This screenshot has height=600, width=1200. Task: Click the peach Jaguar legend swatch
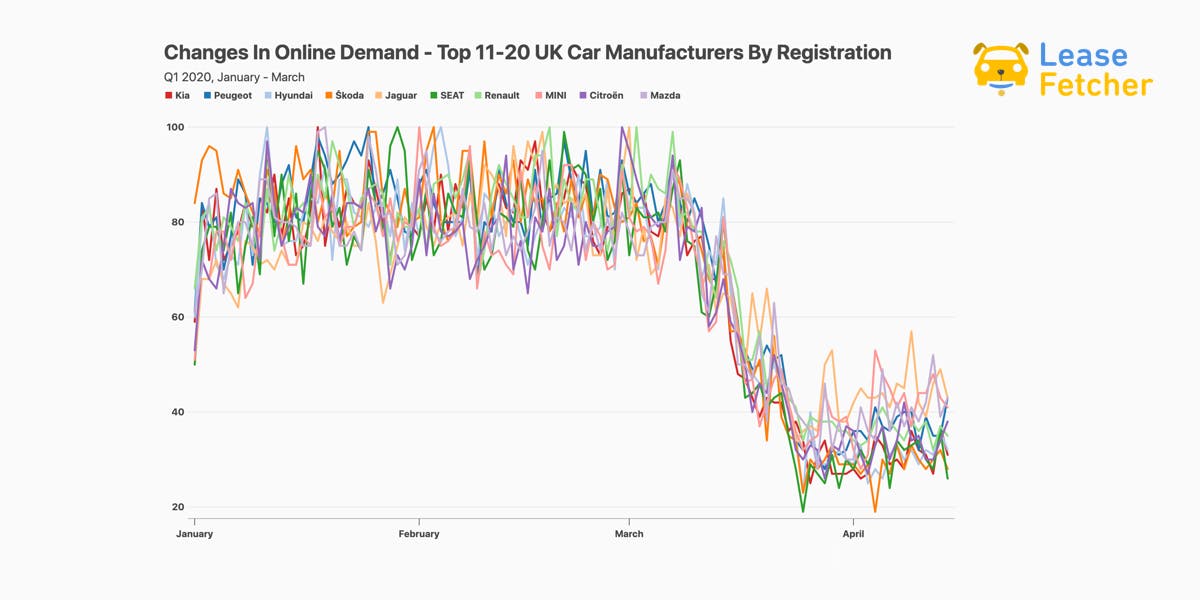tap(379, 95)
